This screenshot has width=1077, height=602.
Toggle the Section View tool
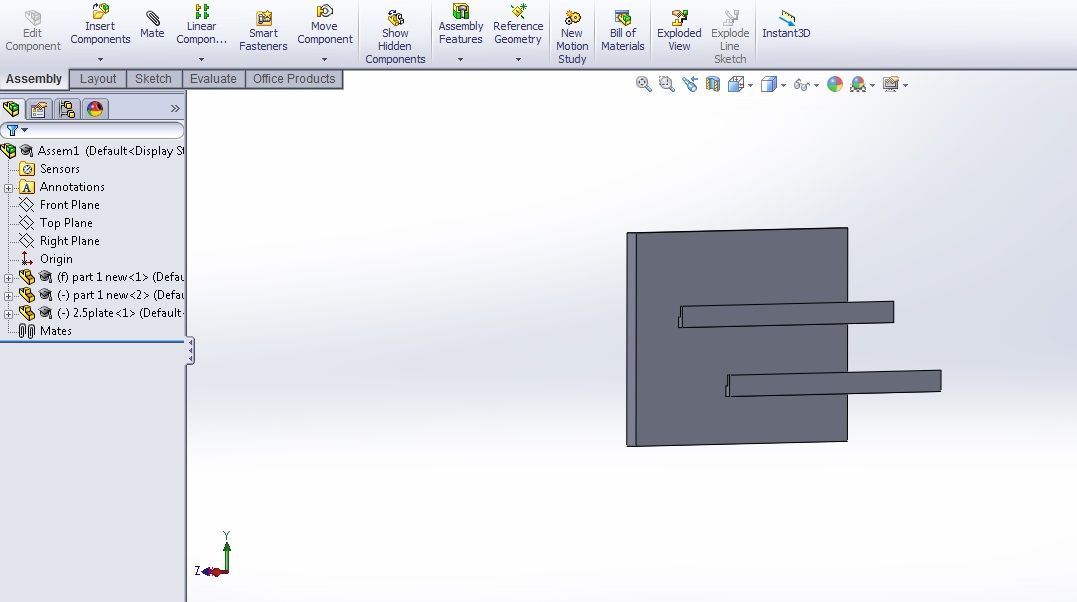[x=712, y=84]
